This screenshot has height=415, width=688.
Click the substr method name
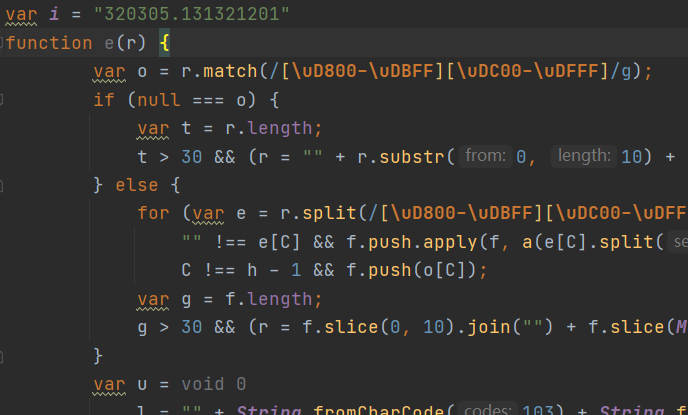tap(412, 157)
